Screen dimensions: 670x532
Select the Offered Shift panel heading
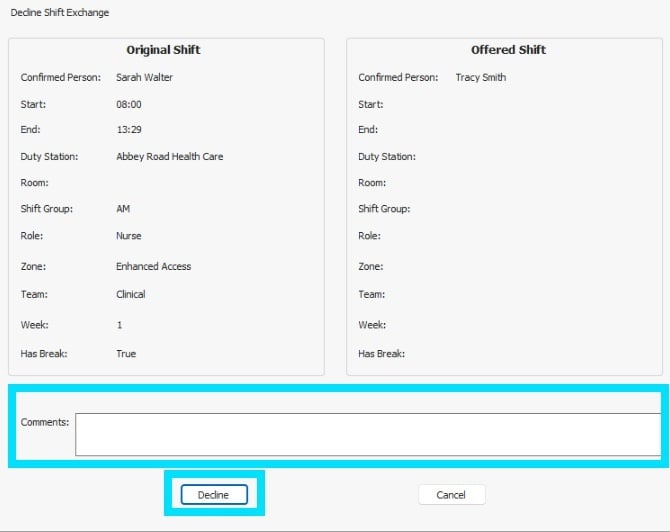tap(508, 50)
